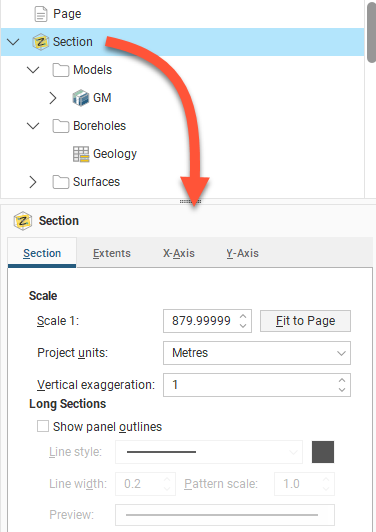This screenshot has width=376, height=532.
Task: Click the Surfaces folder icon
Action: click(61, 182)
